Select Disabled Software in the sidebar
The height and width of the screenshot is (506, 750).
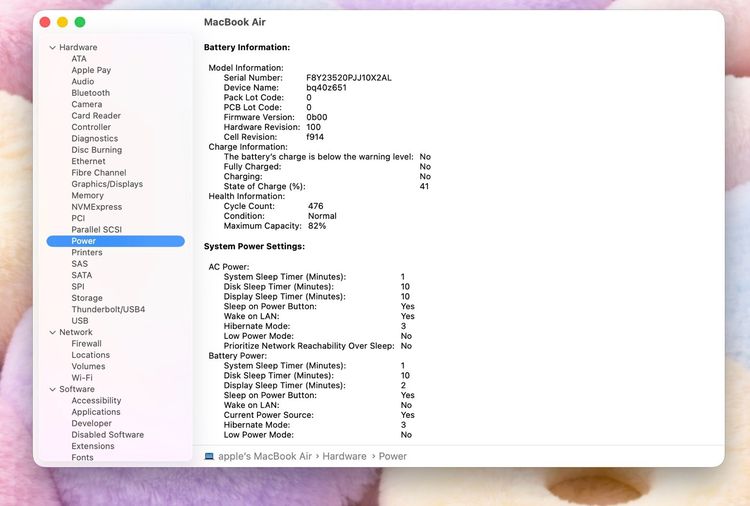click(108, 435)
